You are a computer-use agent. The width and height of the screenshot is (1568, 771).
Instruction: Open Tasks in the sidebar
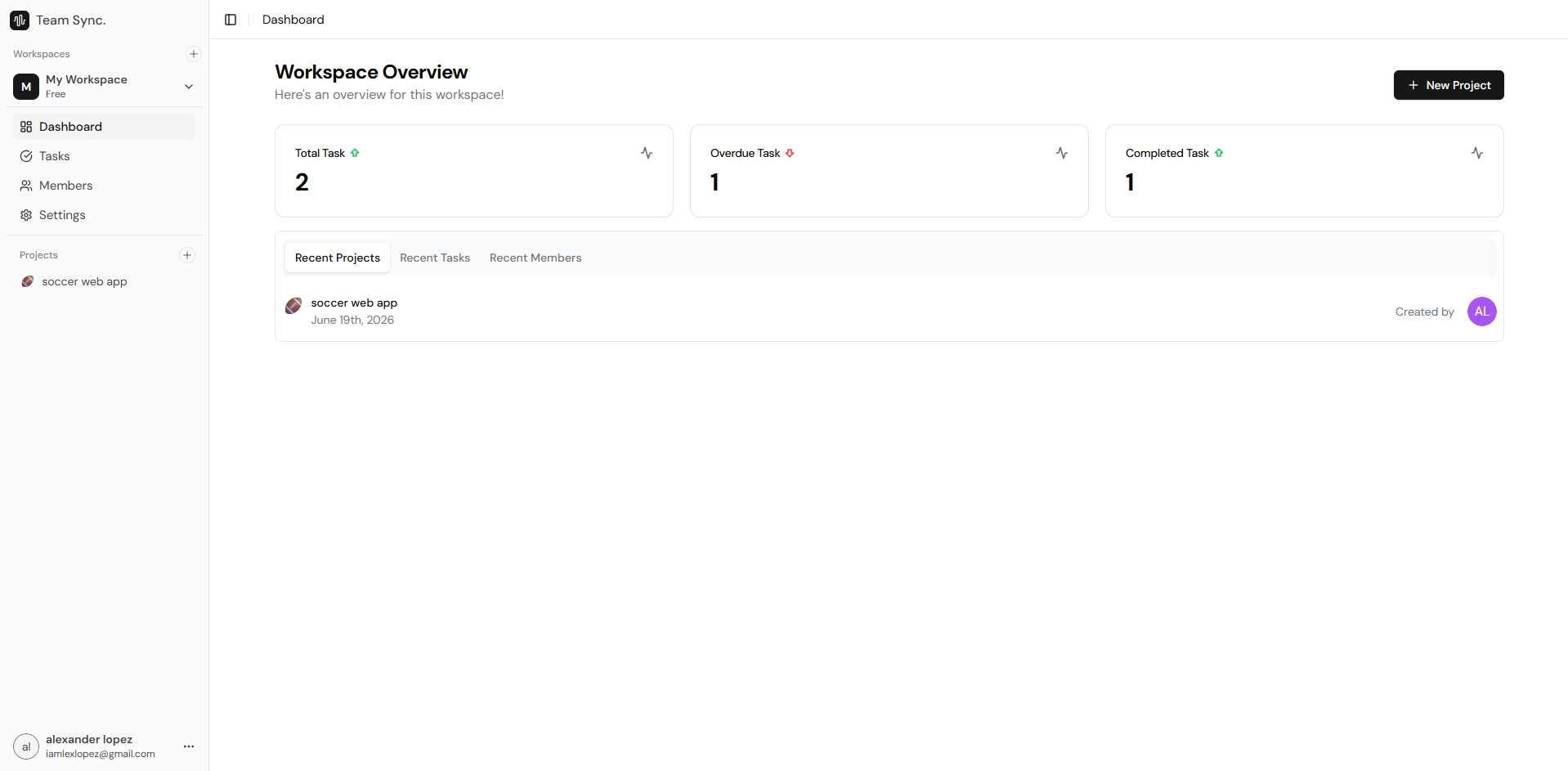point(105,156)
